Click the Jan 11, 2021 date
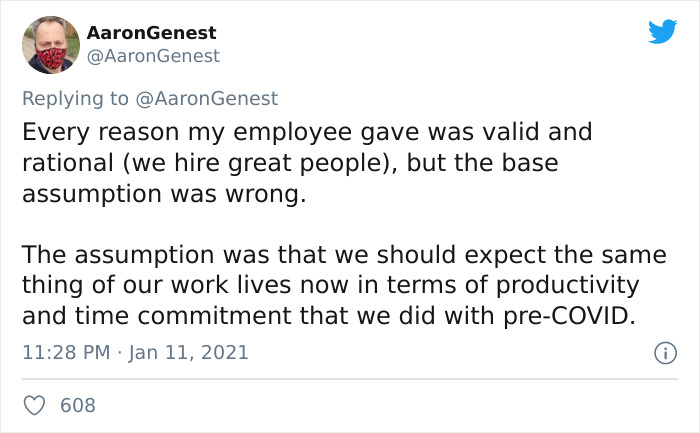700x433 pixels. [188, 353]
